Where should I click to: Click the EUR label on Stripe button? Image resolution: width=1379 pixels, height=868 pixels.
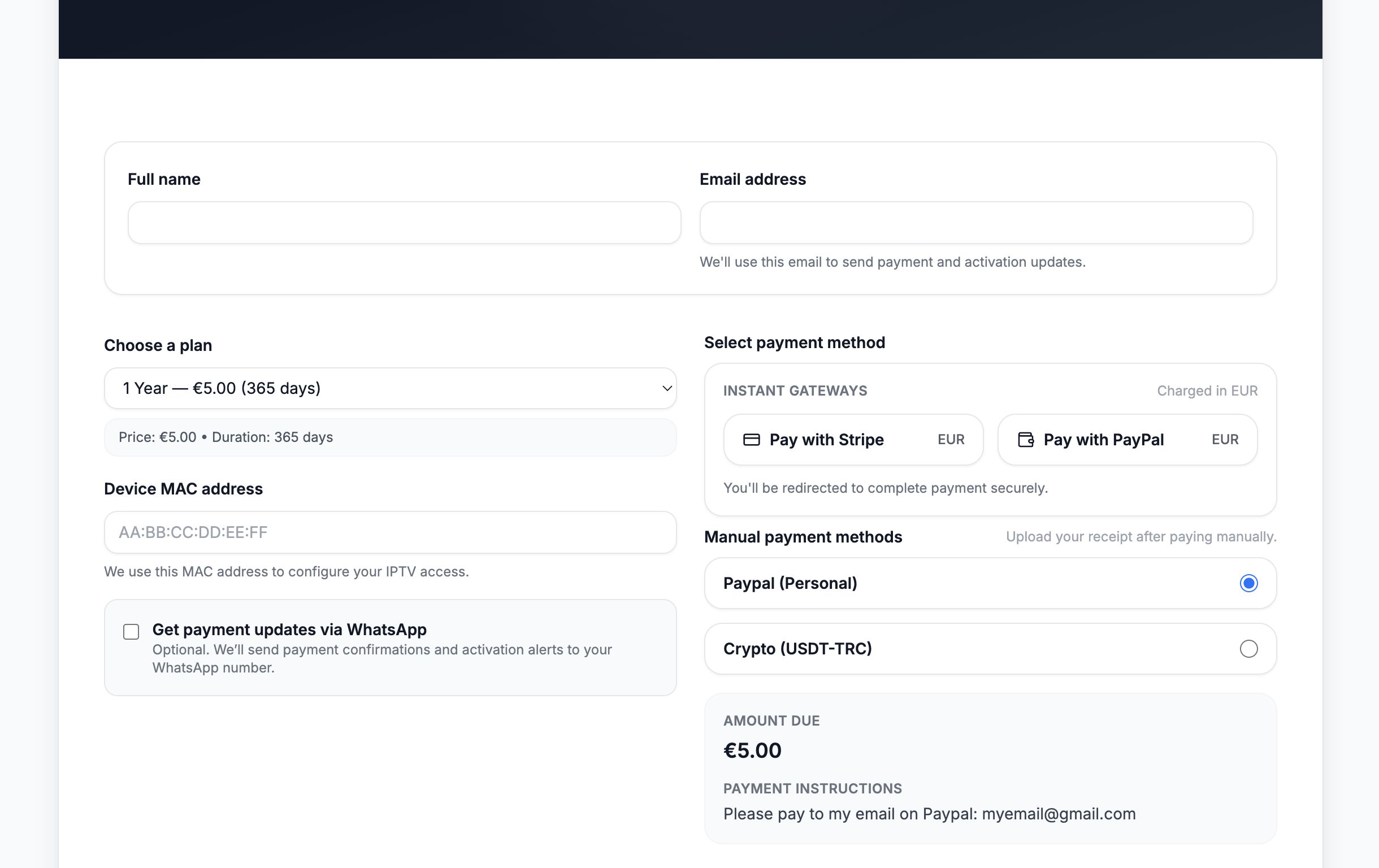(951, 440)
